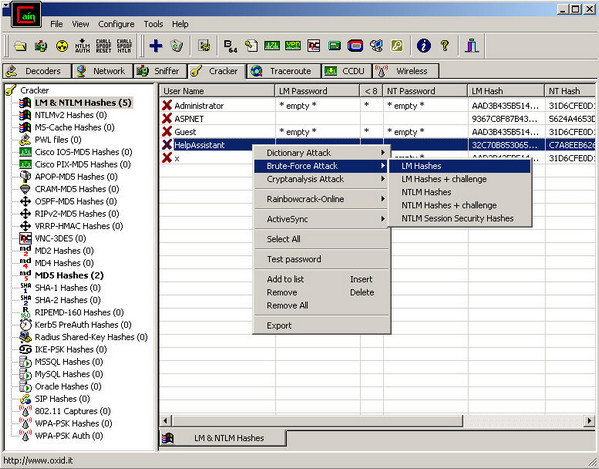Select NTLMv2 Hashes (0) in Cracker tree
This screenshot has height=469, width=599.
71,115
